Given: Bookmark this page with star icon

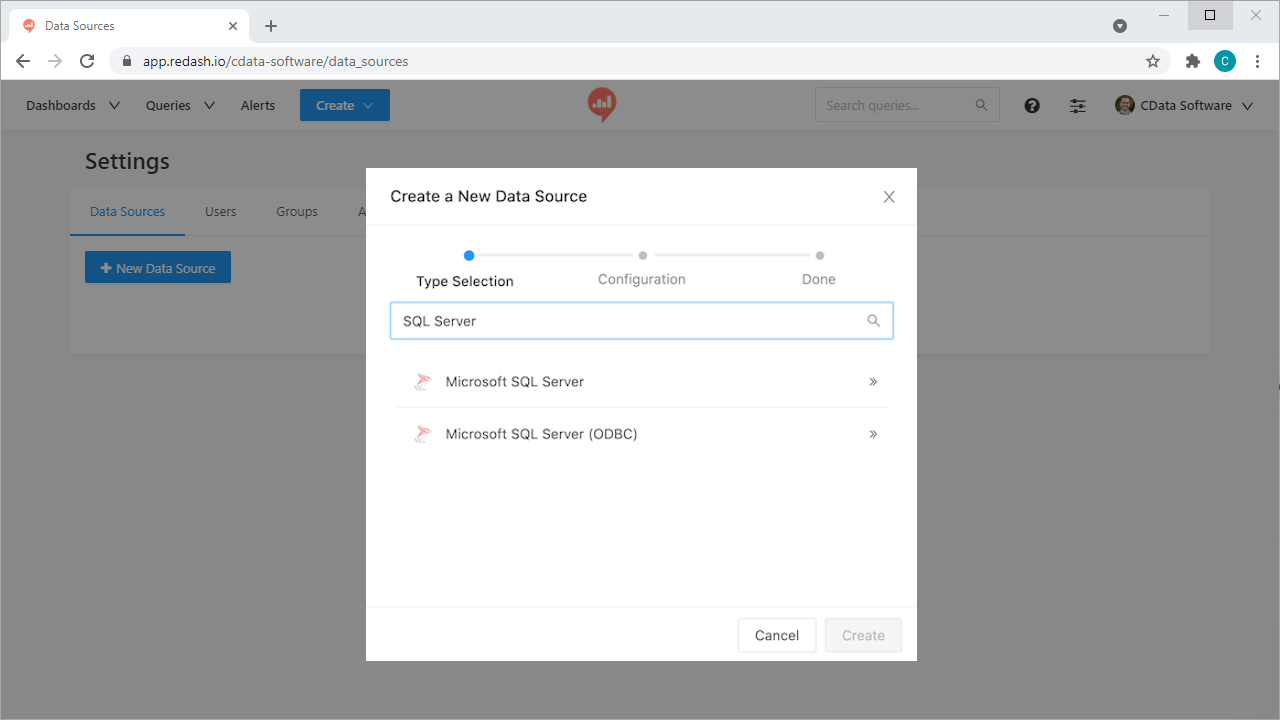Looking at the screenshot, I should point(1153,61).
